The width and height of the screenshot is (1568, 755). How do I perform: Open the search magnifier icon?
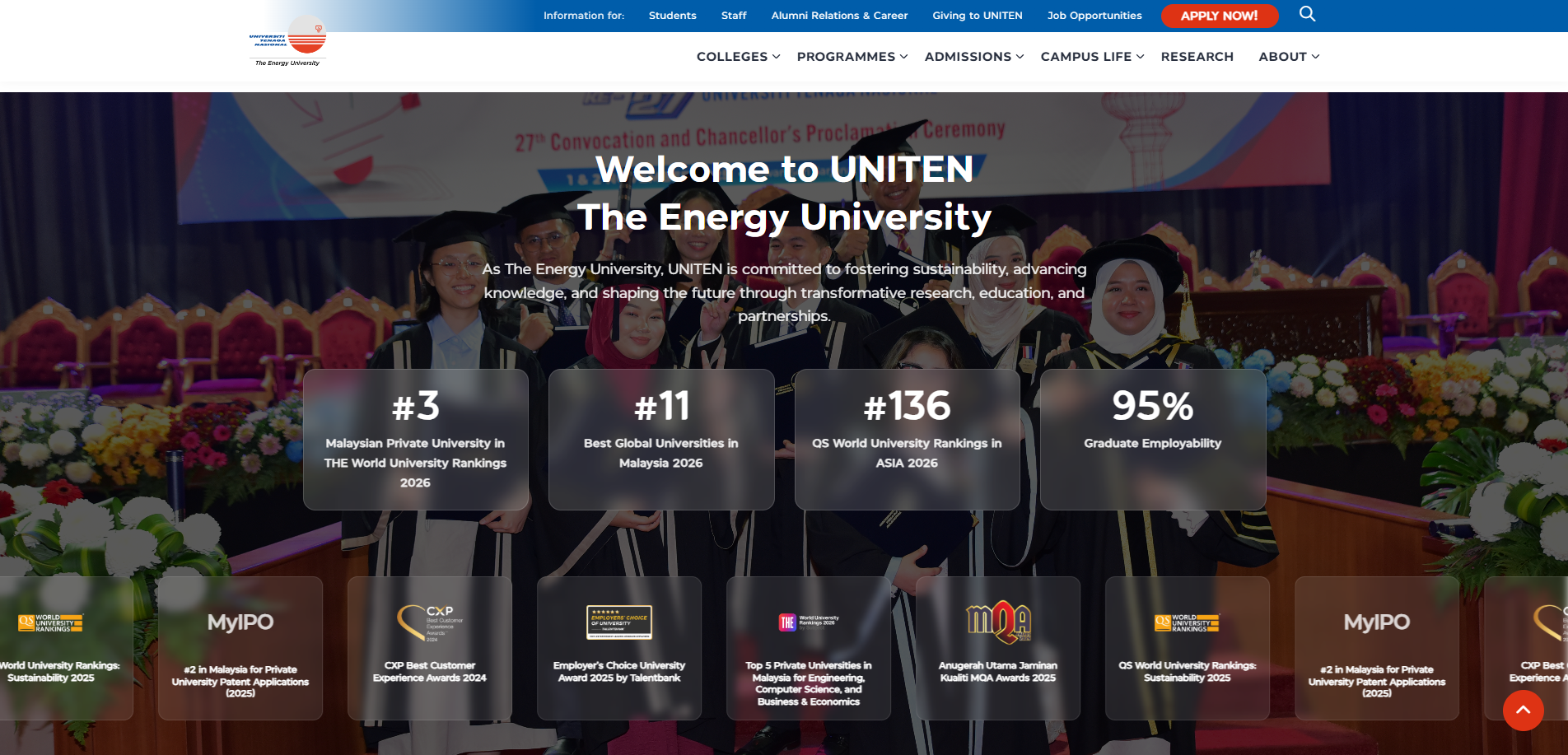pyautogui.click(x=1307, y=14)
